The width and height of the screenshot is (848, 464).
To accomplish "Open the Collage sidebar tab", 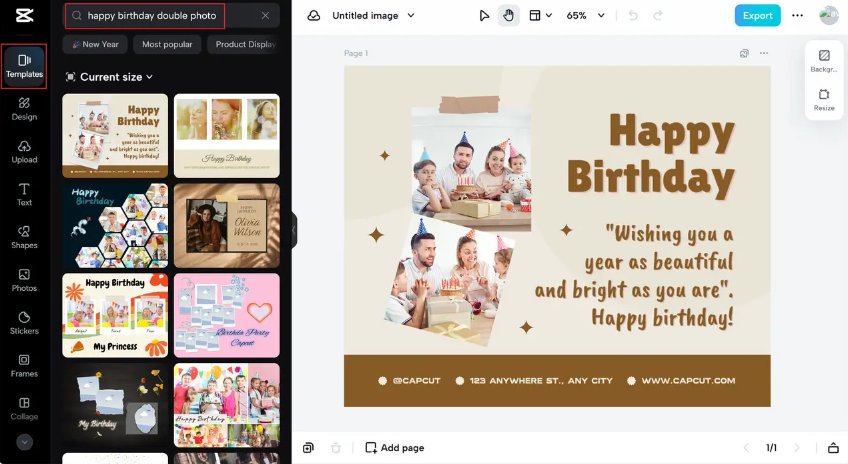I will pos(24,409).
